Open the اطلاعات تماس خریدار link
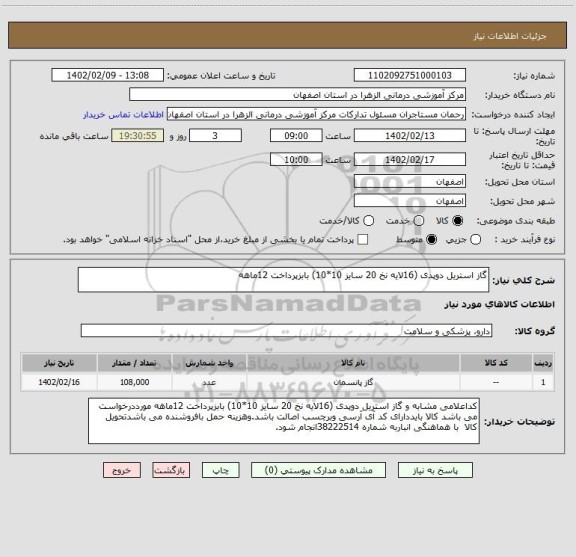Screen dimensions: 576x557 tap(123, 115)
